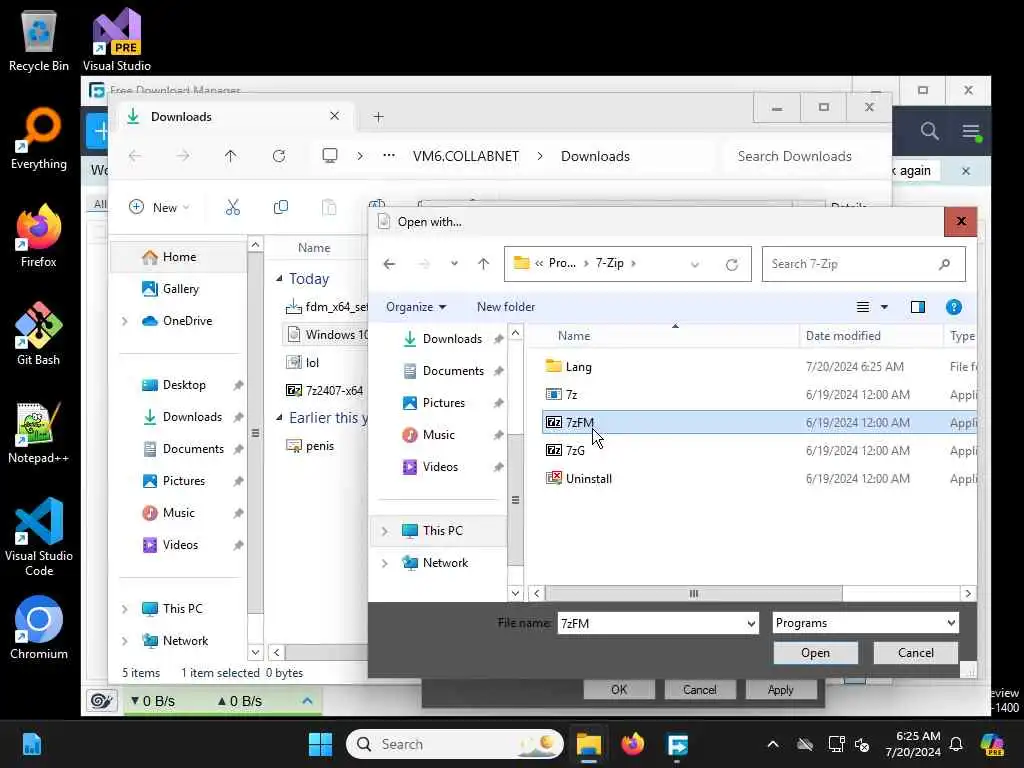Viewport: 1024px width, 768px height.
Task: Expand speed panel chevron in Download Manager
Action: 308,701
